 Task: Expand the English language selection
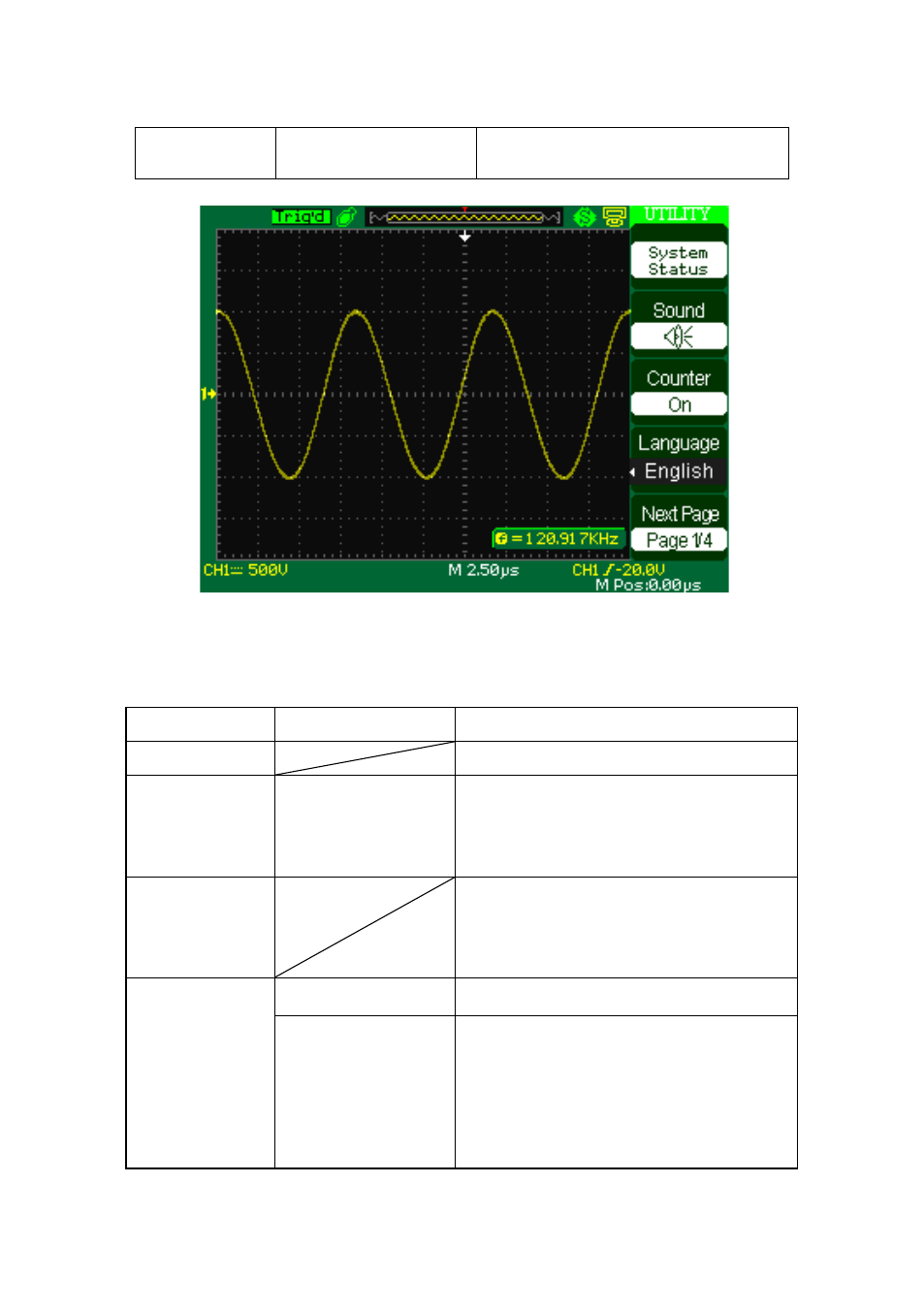(x=679, y=471)
